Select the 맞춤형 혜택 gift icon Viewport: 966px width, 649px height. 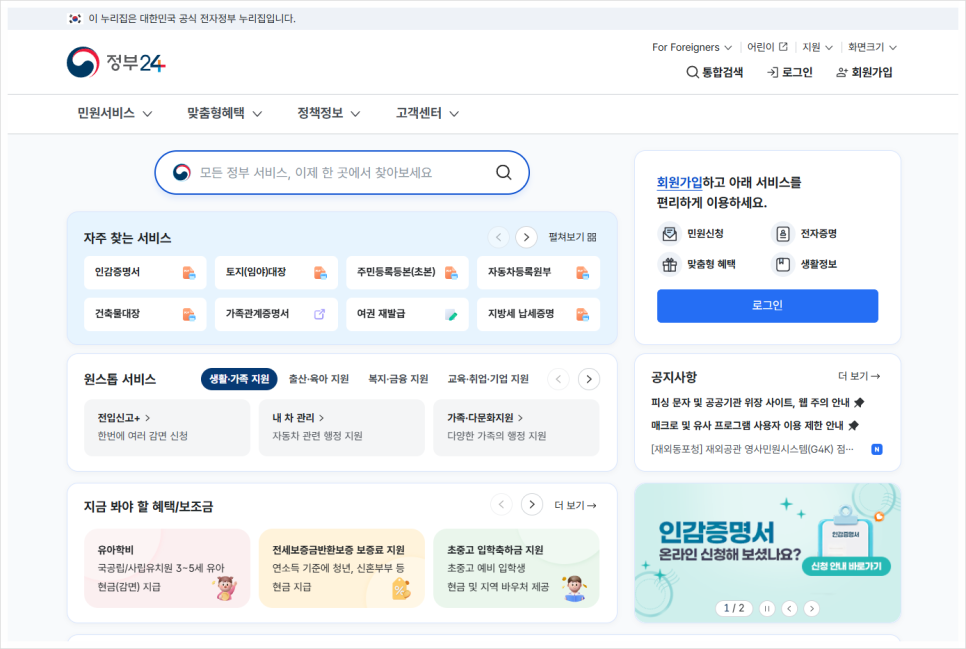coord(670,264)
